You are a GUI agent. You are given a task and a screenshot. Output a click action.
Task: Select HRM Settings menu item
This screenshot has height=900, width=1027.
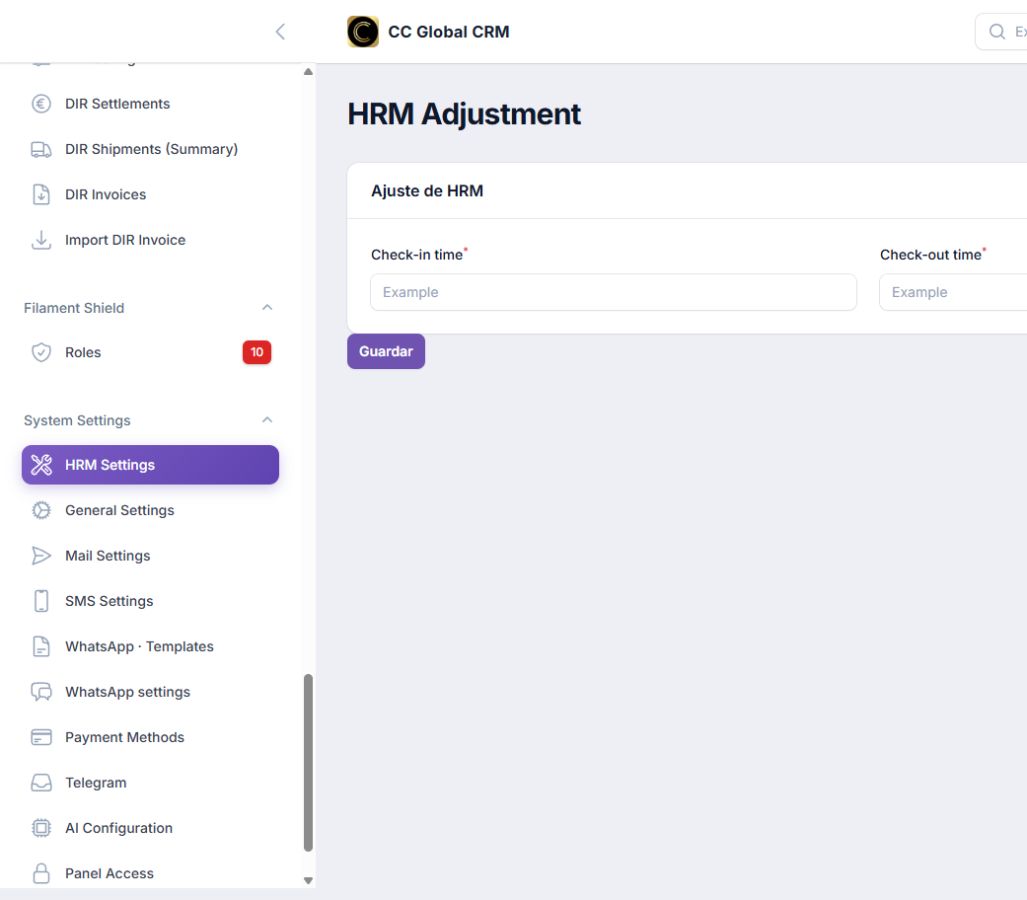point(150,465)
